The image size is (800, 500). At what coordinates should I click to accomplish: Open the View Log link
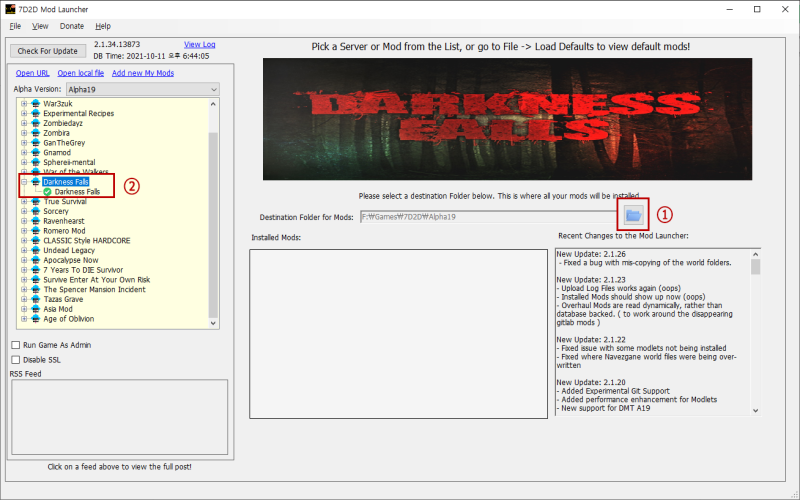(x=199, y=44)
